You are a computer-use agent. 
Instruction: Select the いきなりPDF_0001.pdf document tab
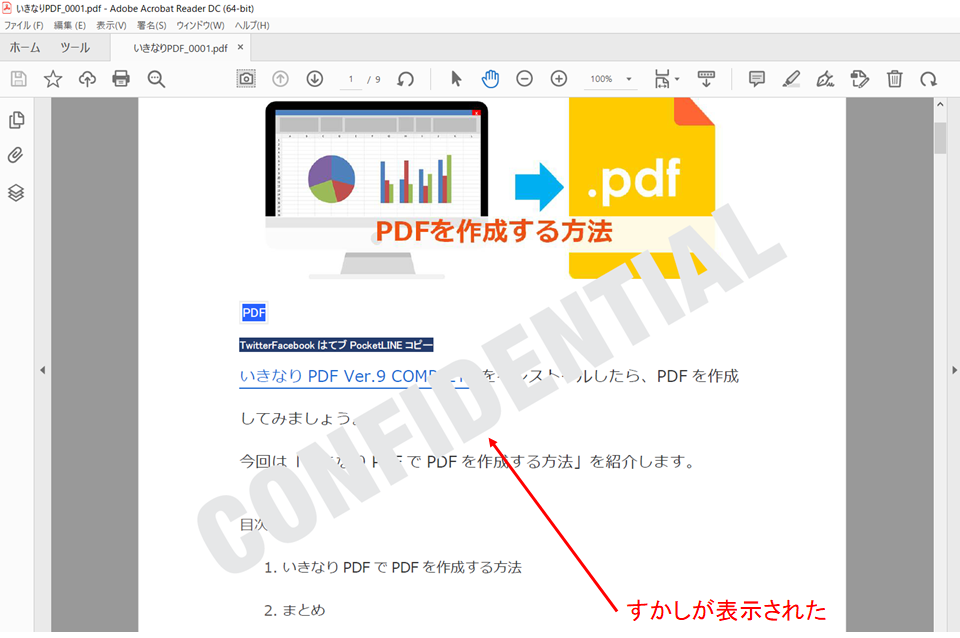tap(180, 48)
